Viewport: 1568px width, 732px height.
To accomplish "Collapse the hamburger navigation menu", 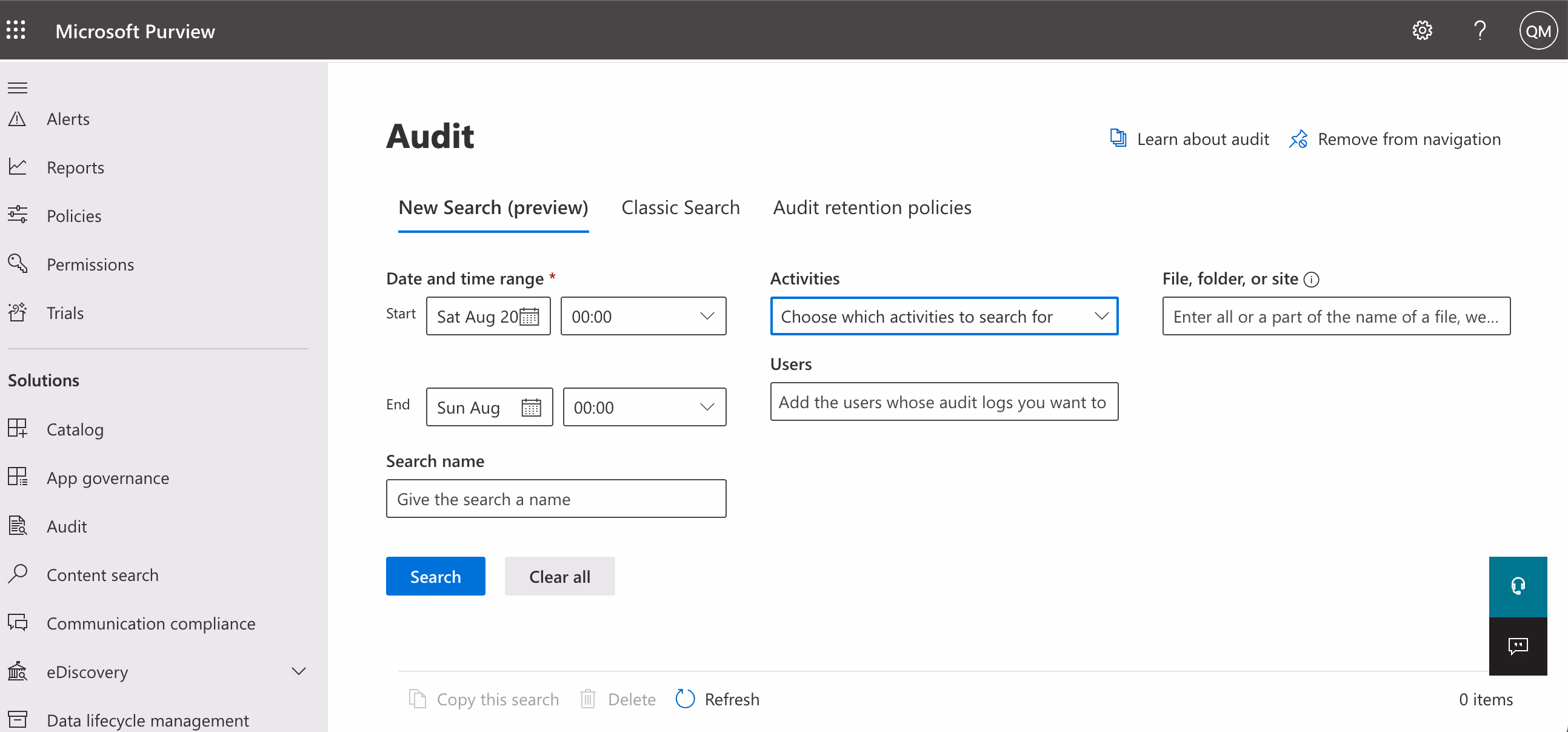I will (x=18, y=89).
